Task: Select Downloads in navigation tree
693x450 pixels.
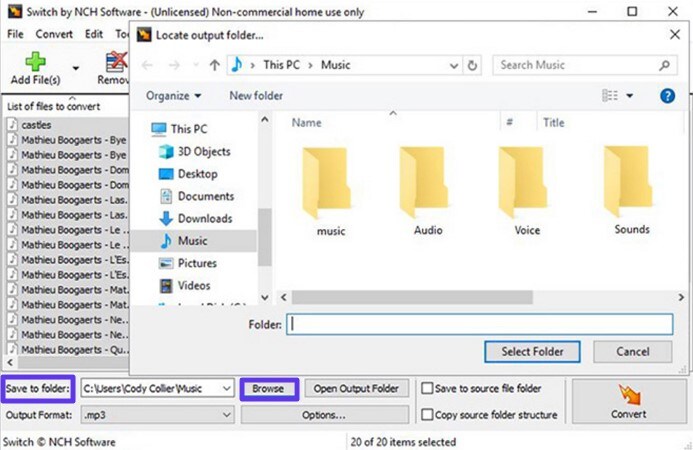Action: pos(205,218)
